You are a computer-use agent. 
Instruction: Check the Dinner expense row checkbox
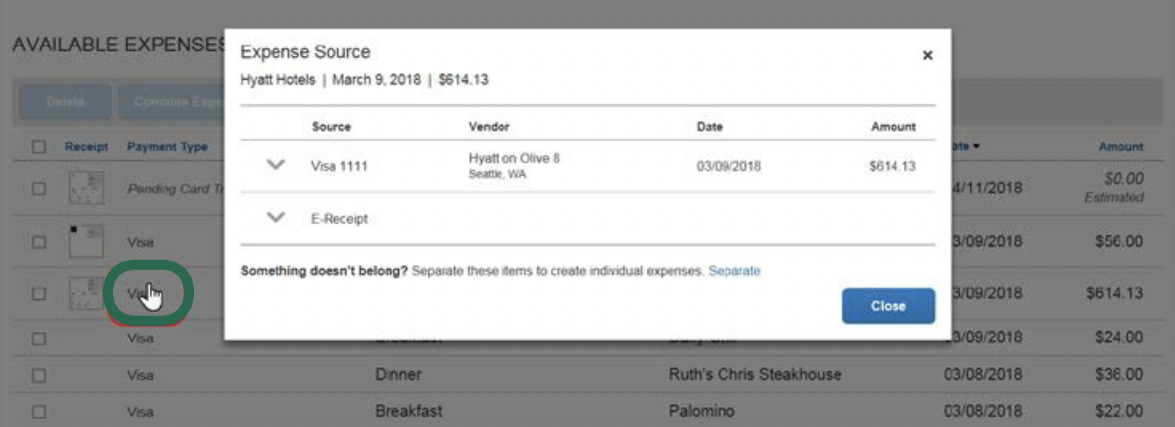click(39, 375)
